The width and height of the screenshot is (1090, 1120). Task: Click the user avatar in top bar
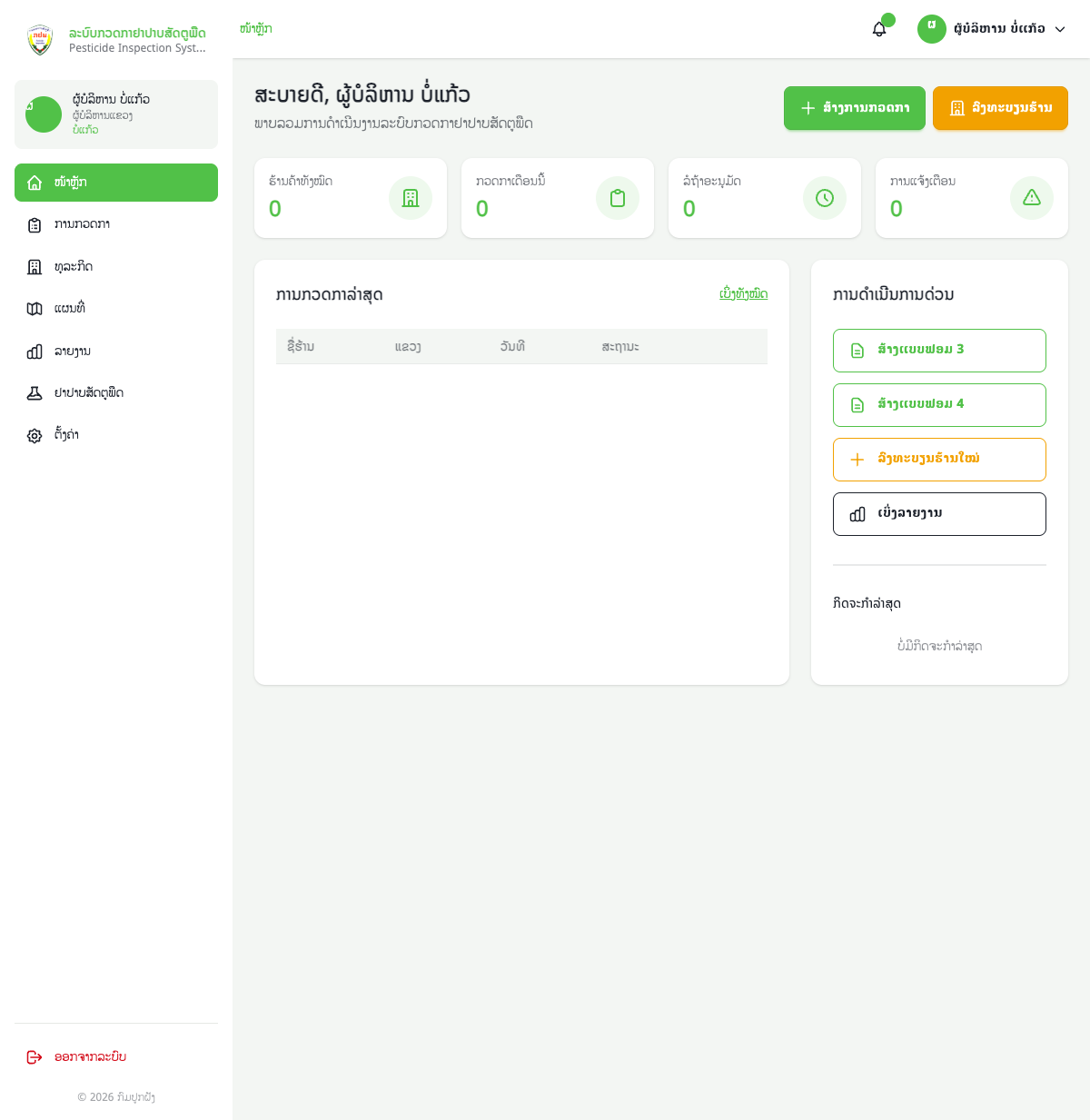(932, 29)
